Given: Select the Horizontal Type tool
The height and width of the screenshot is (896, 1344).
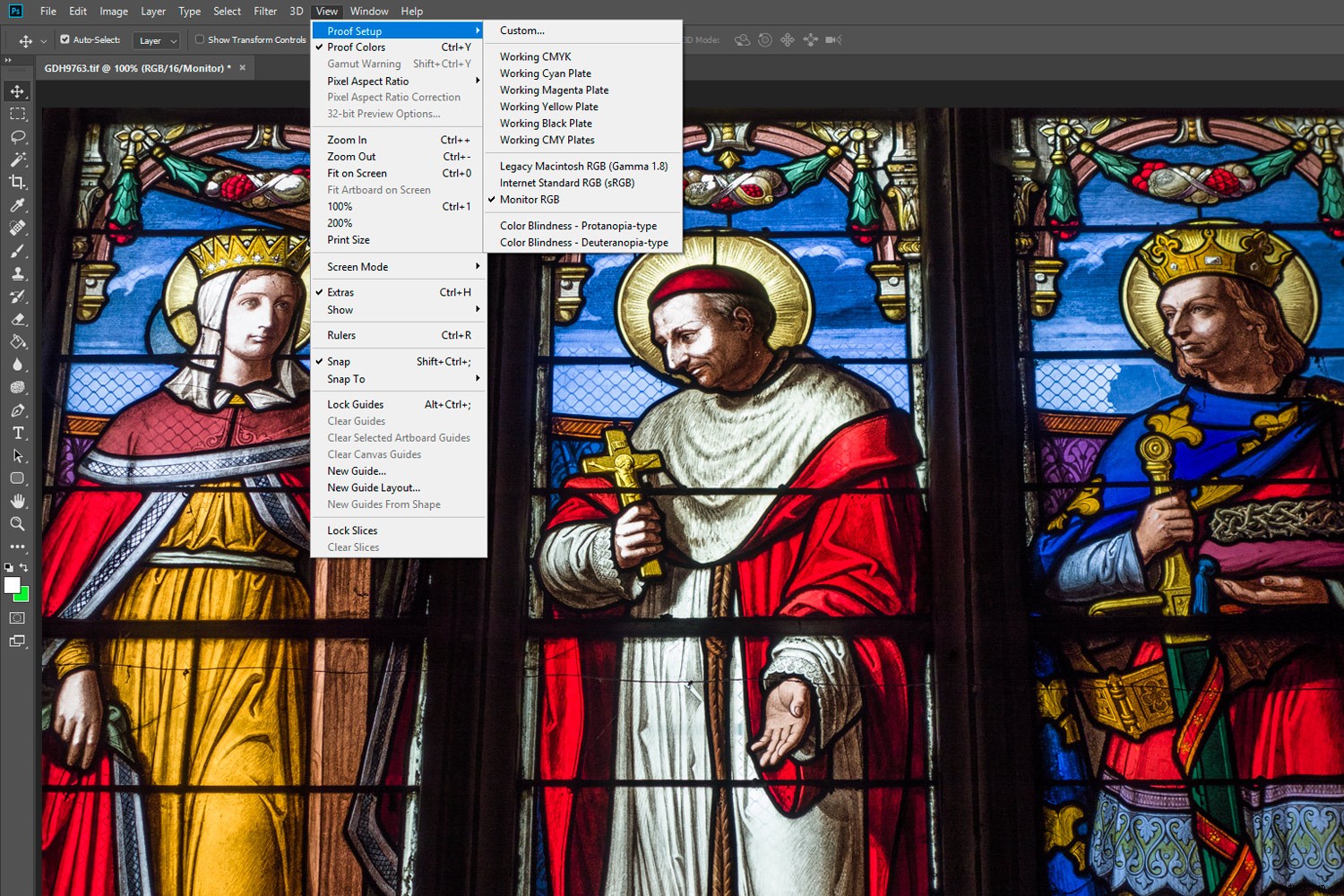Looking at the screenshot, I should (18, 432).
